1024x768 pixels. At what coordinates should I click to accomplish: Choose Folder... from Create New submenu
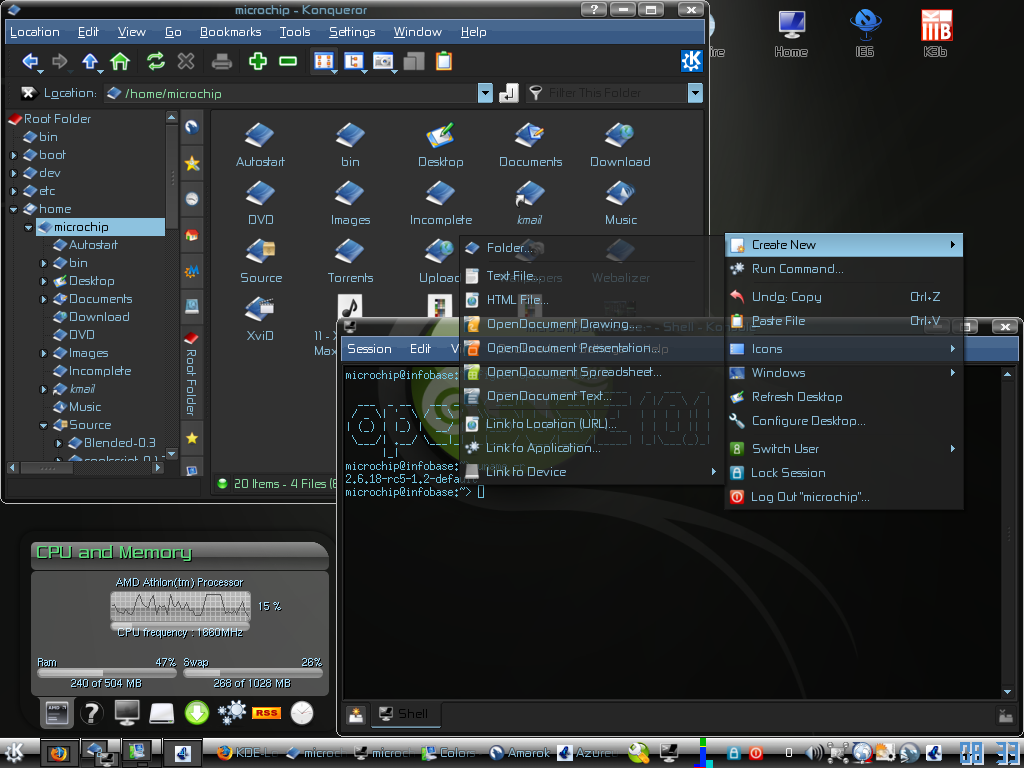(x=591, y=248)
